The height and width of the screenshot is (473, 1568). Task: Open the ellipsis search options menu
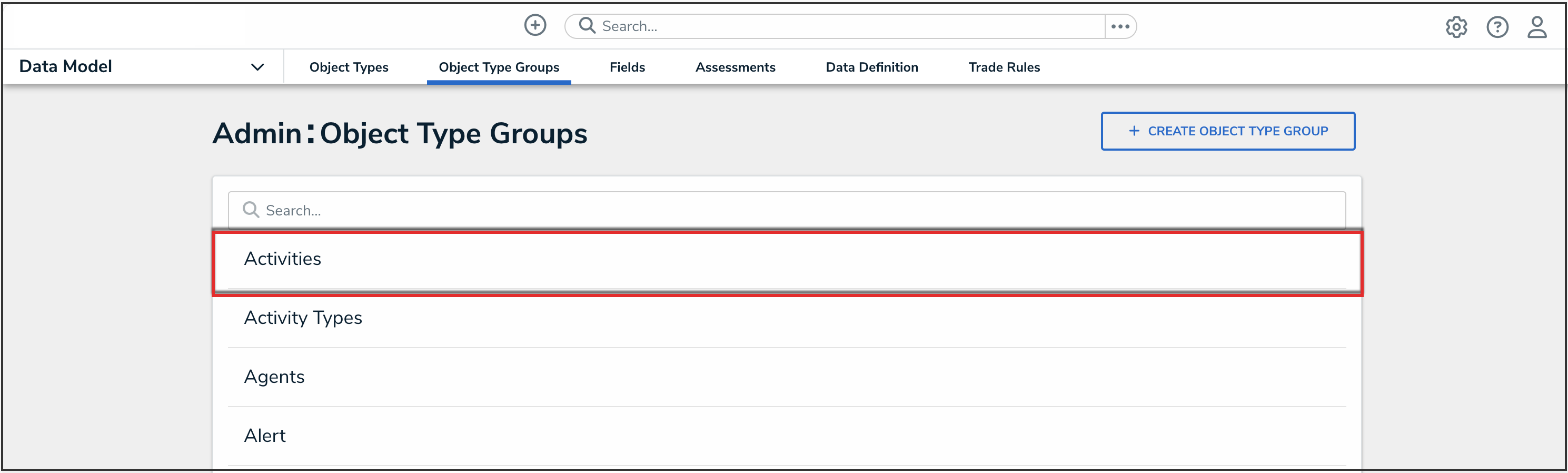(x=1120, y=26)
